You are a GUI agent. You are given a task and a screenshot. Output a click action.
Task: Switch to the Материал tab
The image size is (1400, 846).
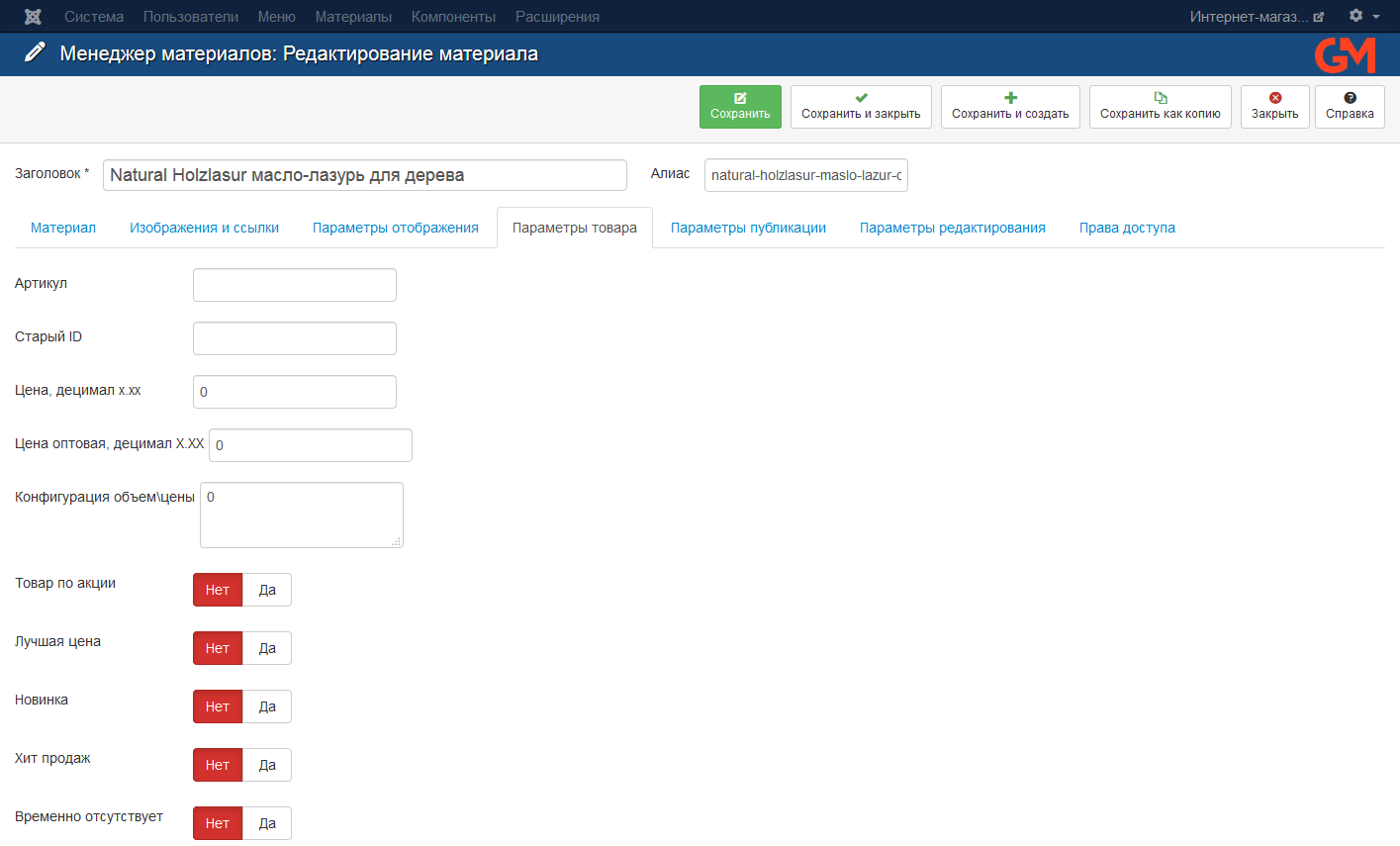[x=63, y=228]
